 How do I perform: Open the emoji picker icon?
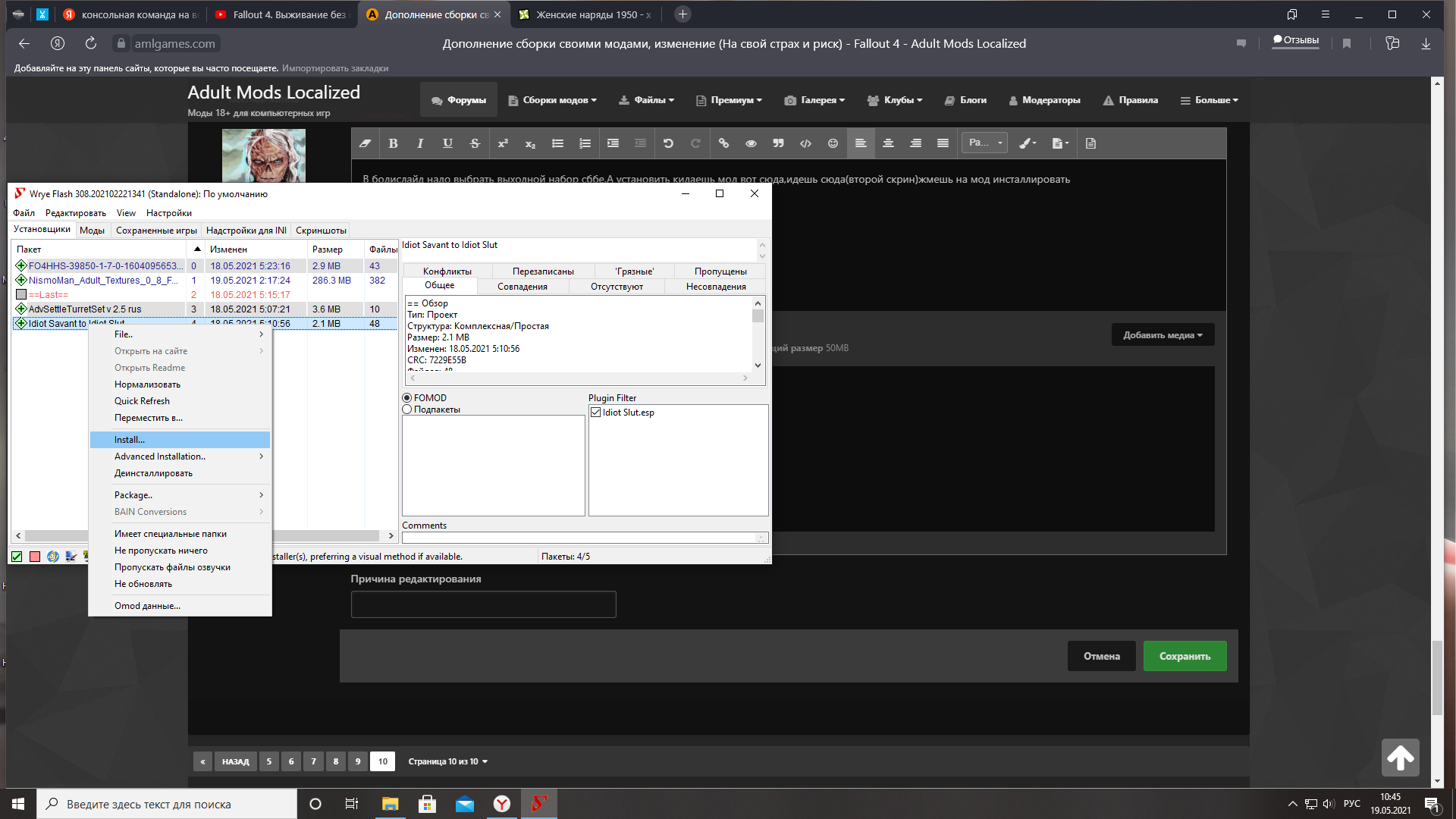pos(833,143)
